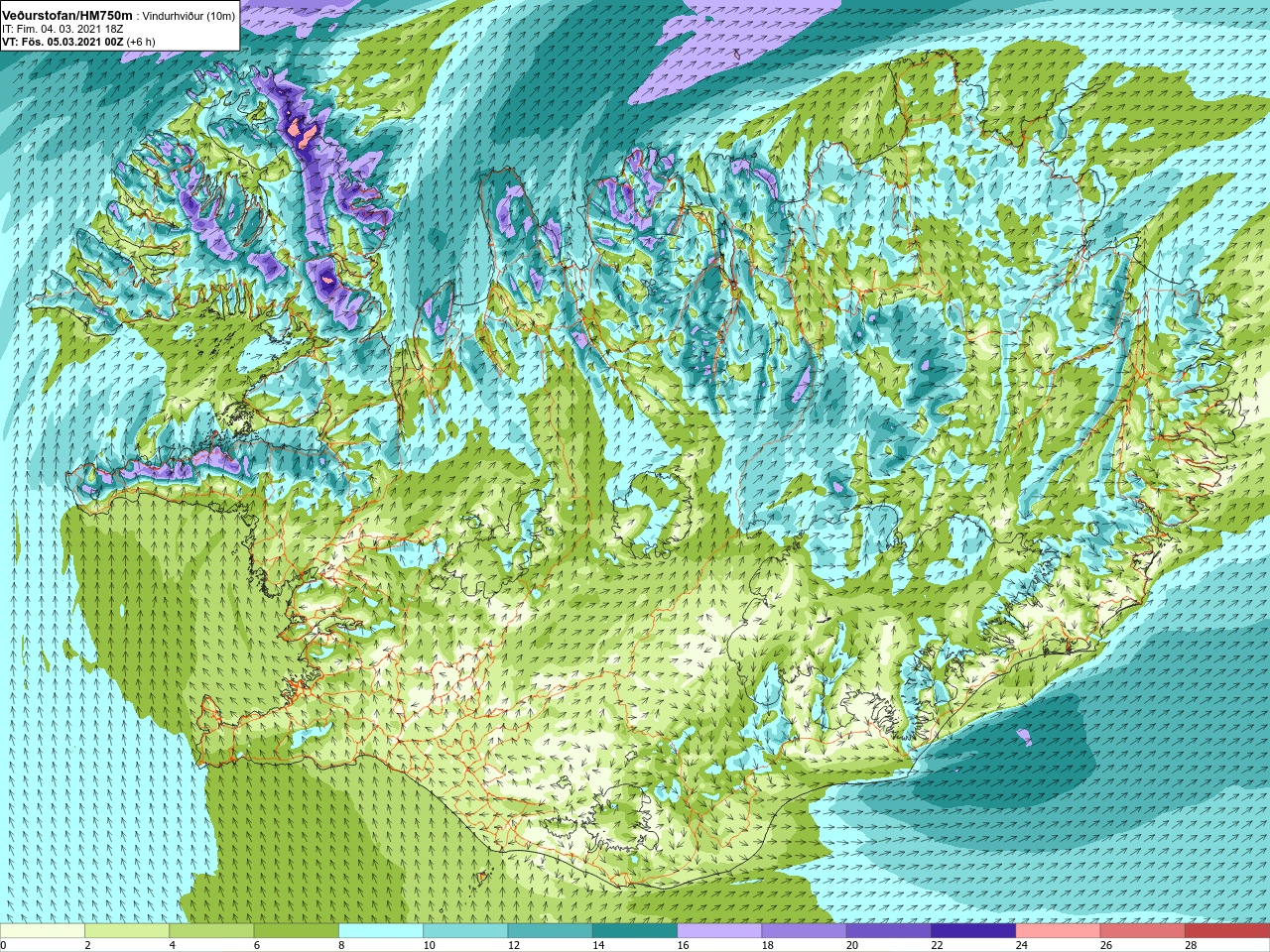Click the "Veðurstofan/HM750m" title text
This screenshot has width=1270, height=952.
pyautogui.click(x=68, y=15)
